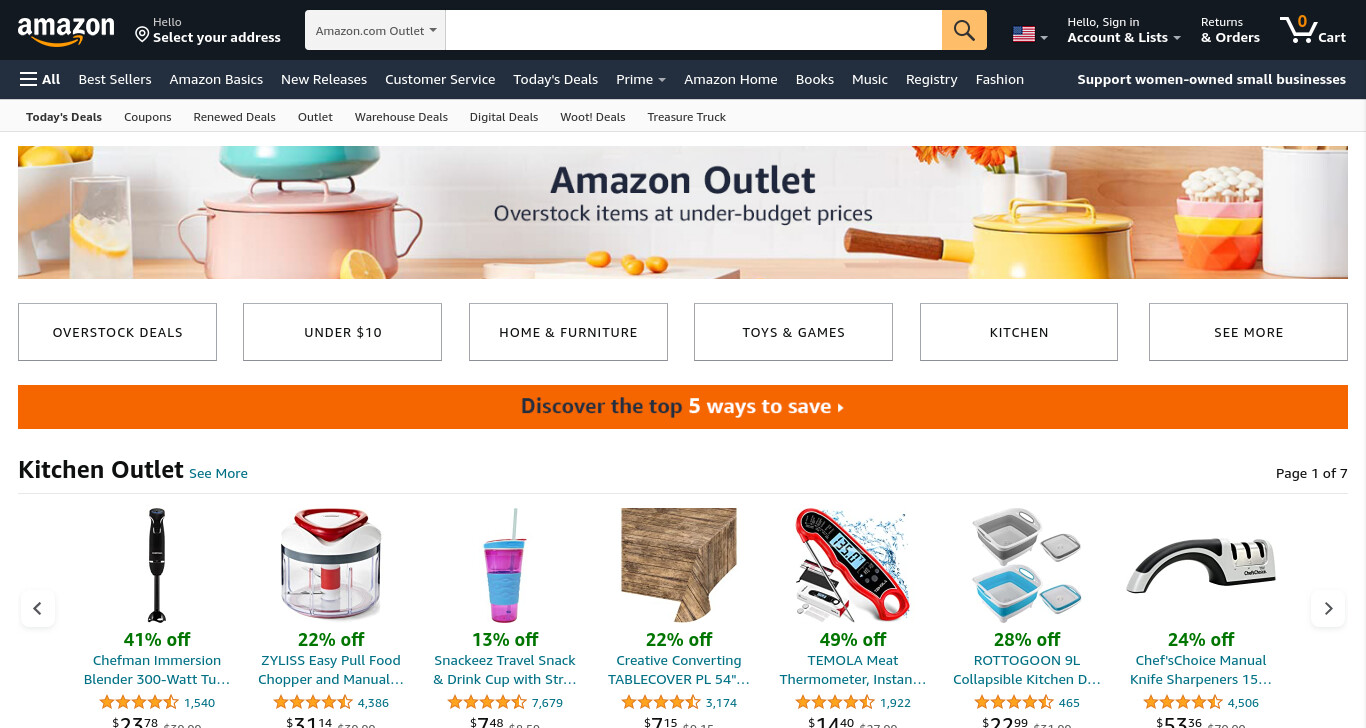Image resolution: width=1366 pixels, height=728 pixels.
Task: Open the See More link beside Kitchen Outlet
Action: pos(218,473)
